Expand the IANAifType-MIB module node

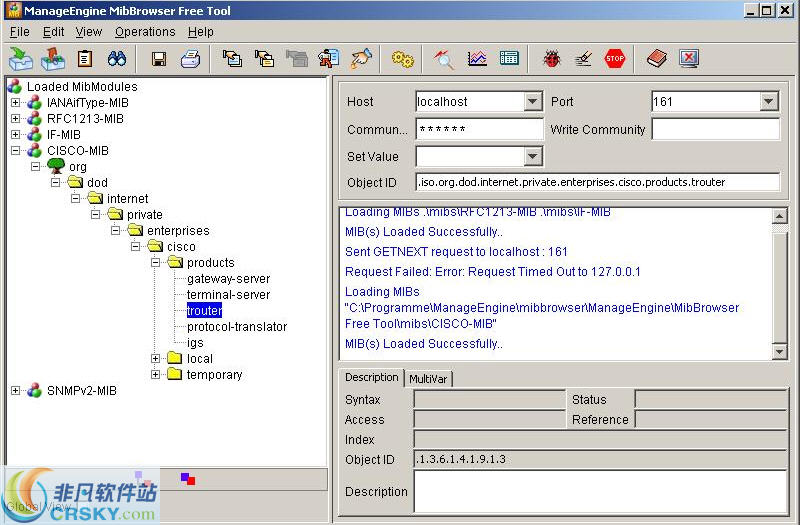[16, 103]
